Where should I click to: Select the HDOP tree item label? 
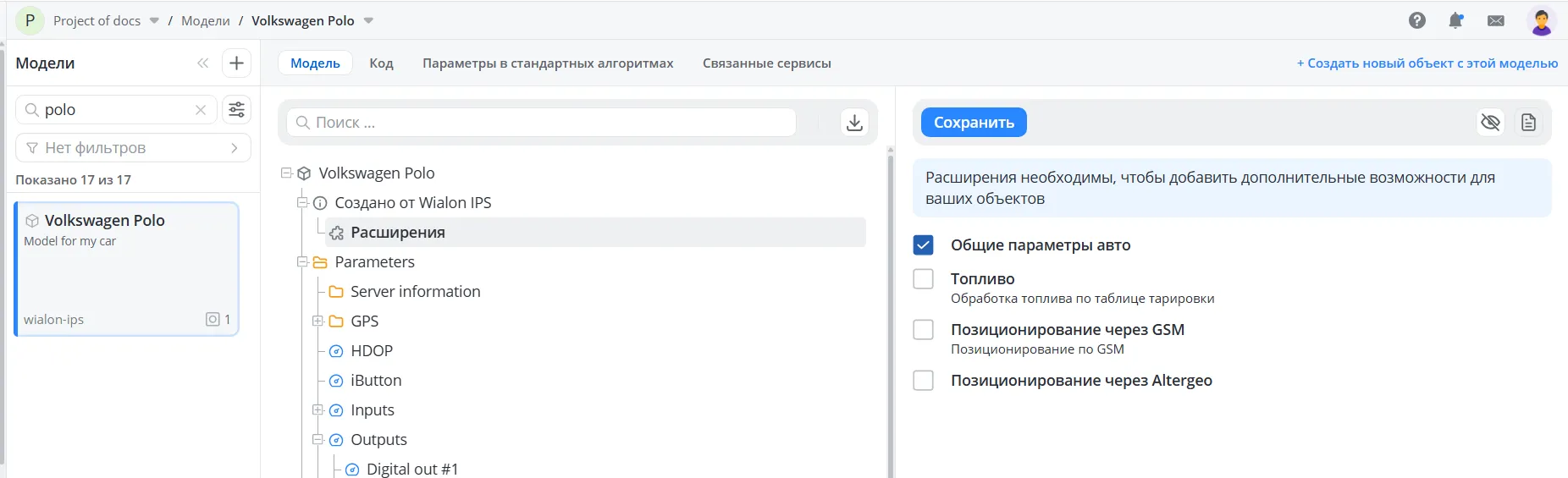coord(372,351)
